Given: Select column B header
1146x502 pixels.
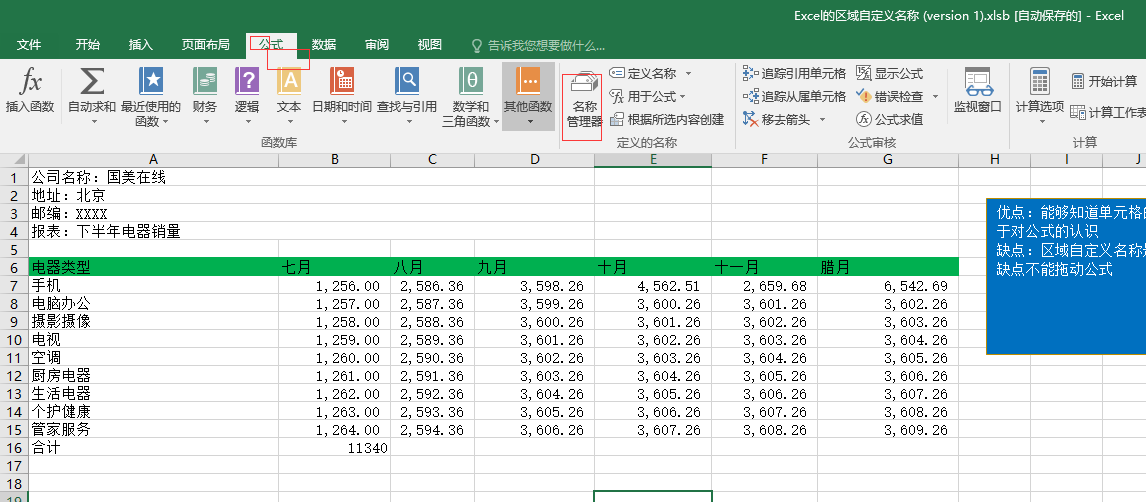Looking at the screenshot, I should [334, 159].
